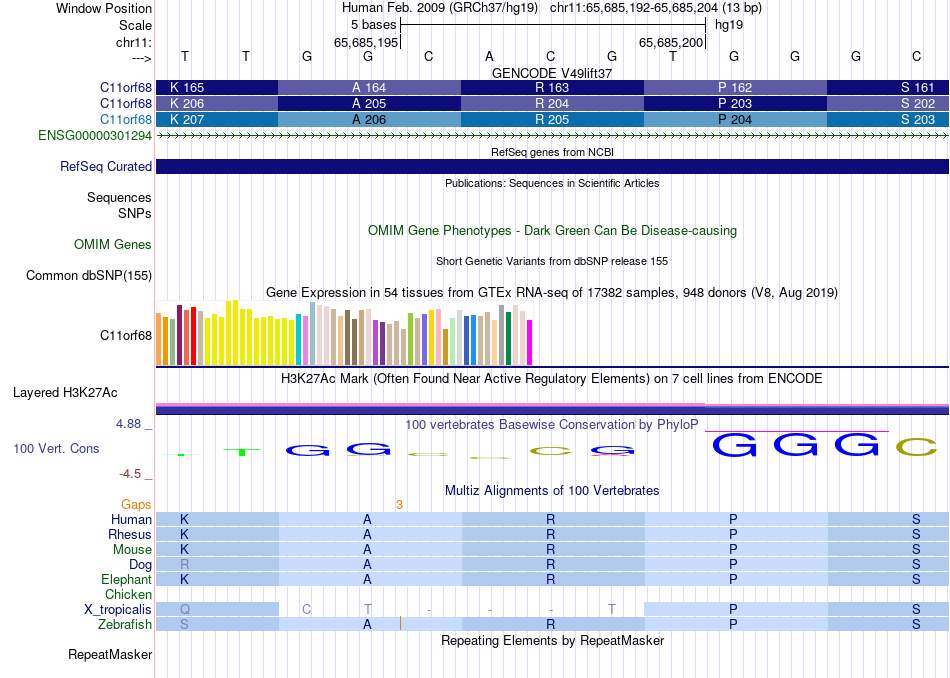
Task: Click the orange gap count 3
Action: (x=399, y=505)
